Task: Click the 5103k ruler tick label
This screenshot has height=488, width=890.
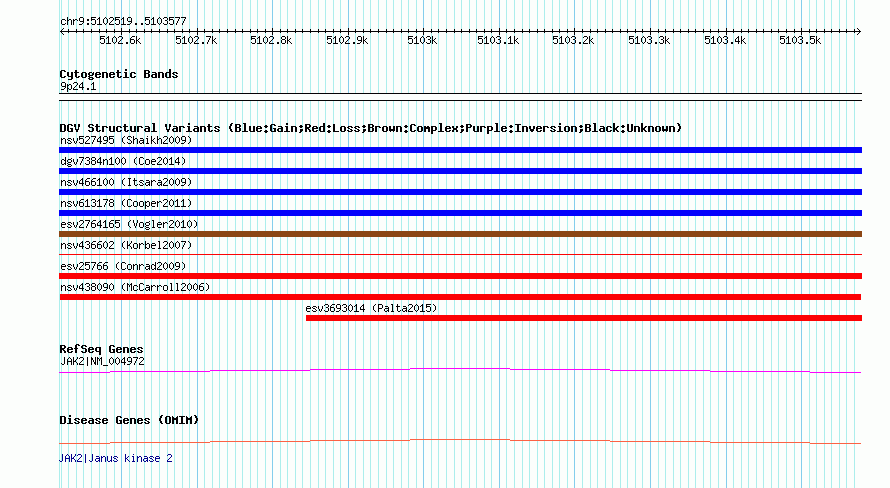Action: pyautogui.click(x=422, y=40)
